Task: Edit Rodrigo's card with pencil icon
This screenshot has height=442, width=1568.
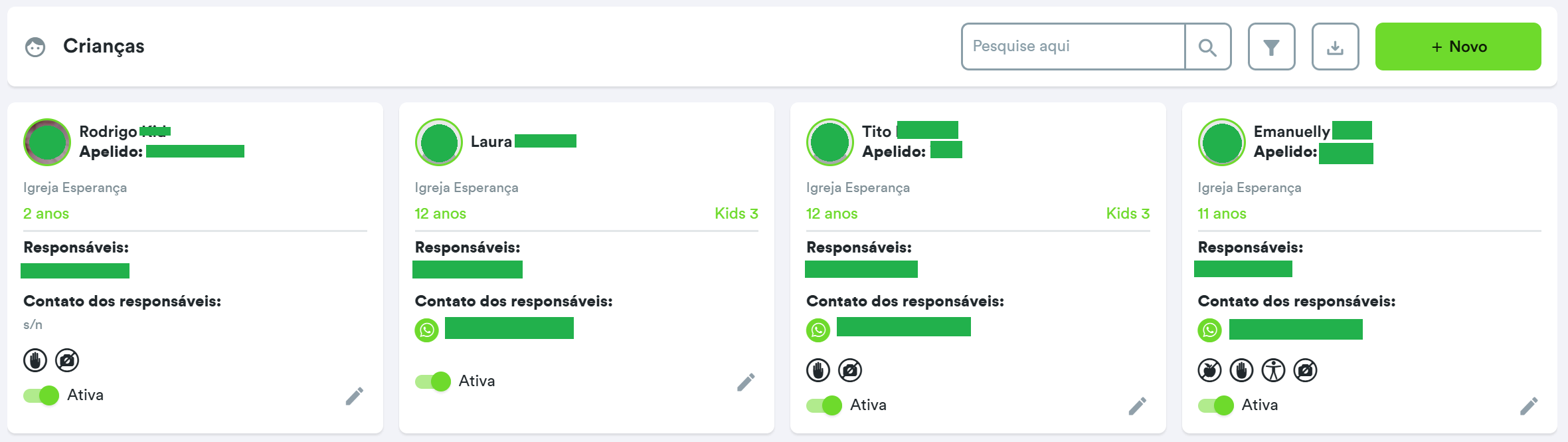Action: pos(355,396)
